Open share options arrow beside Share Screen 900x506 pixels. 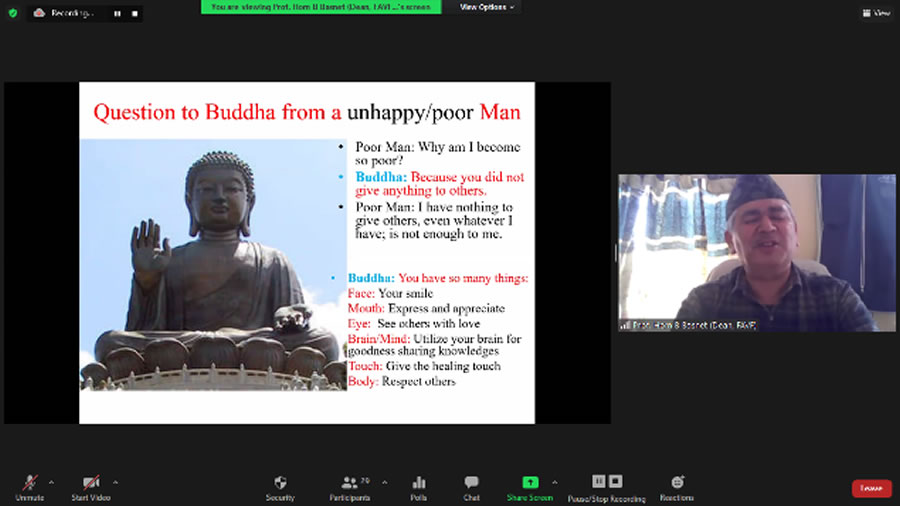click(x=554, y=482)
